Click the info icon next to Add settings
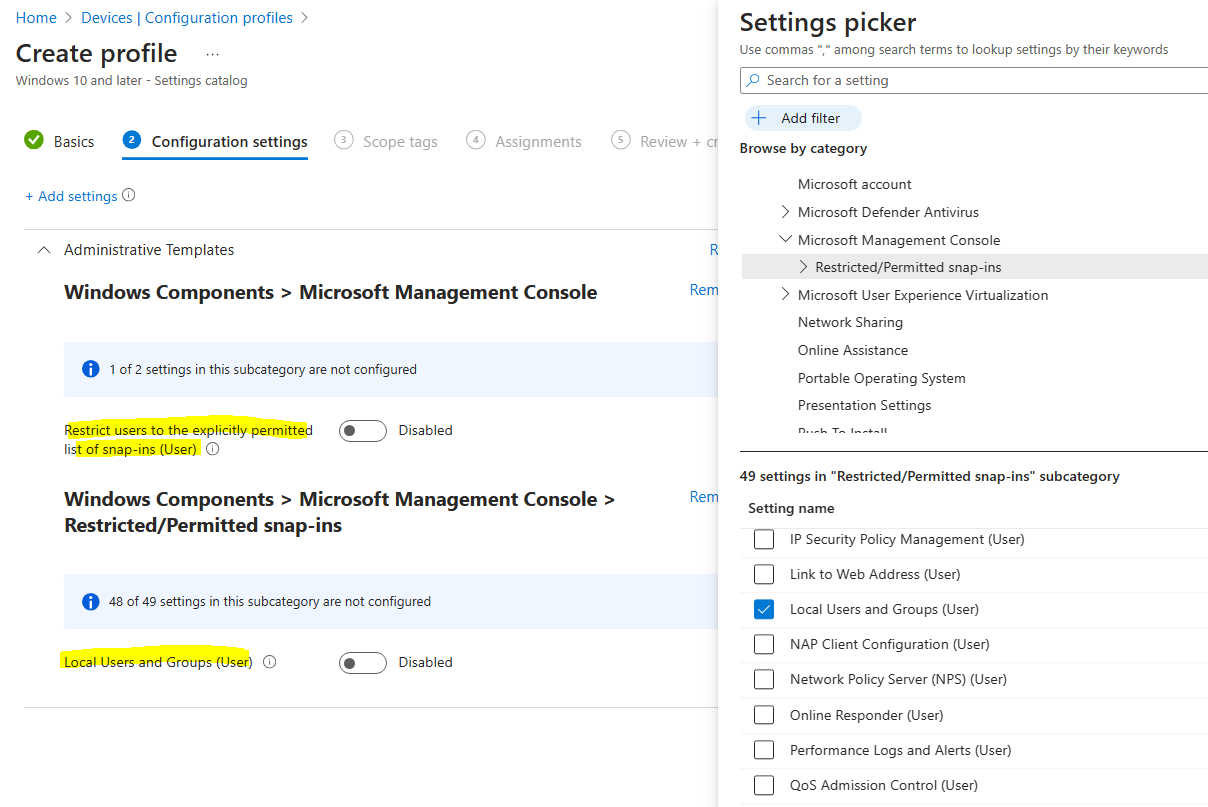1208x807 pixels. (x=128, y=195)
